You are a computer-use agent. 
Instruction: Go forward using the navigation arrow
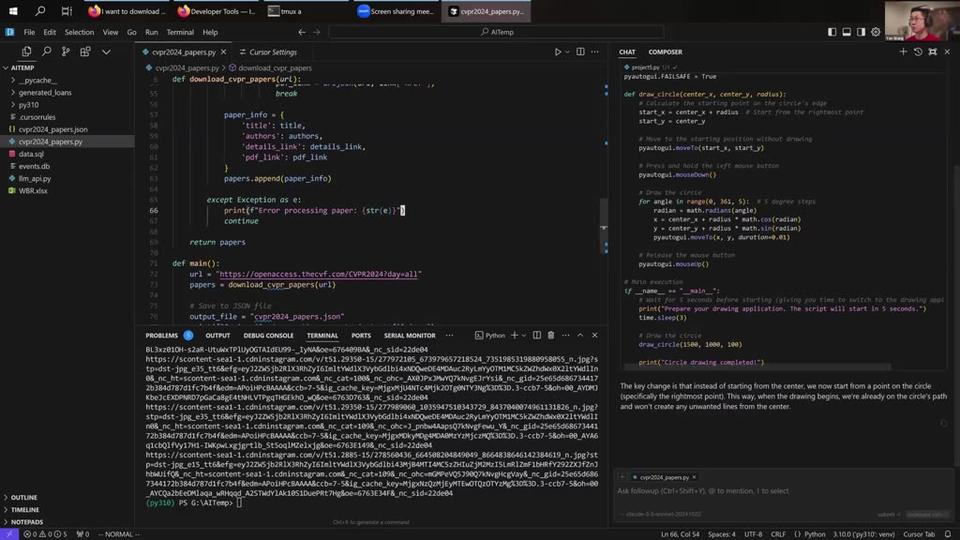tap(317, 32)
